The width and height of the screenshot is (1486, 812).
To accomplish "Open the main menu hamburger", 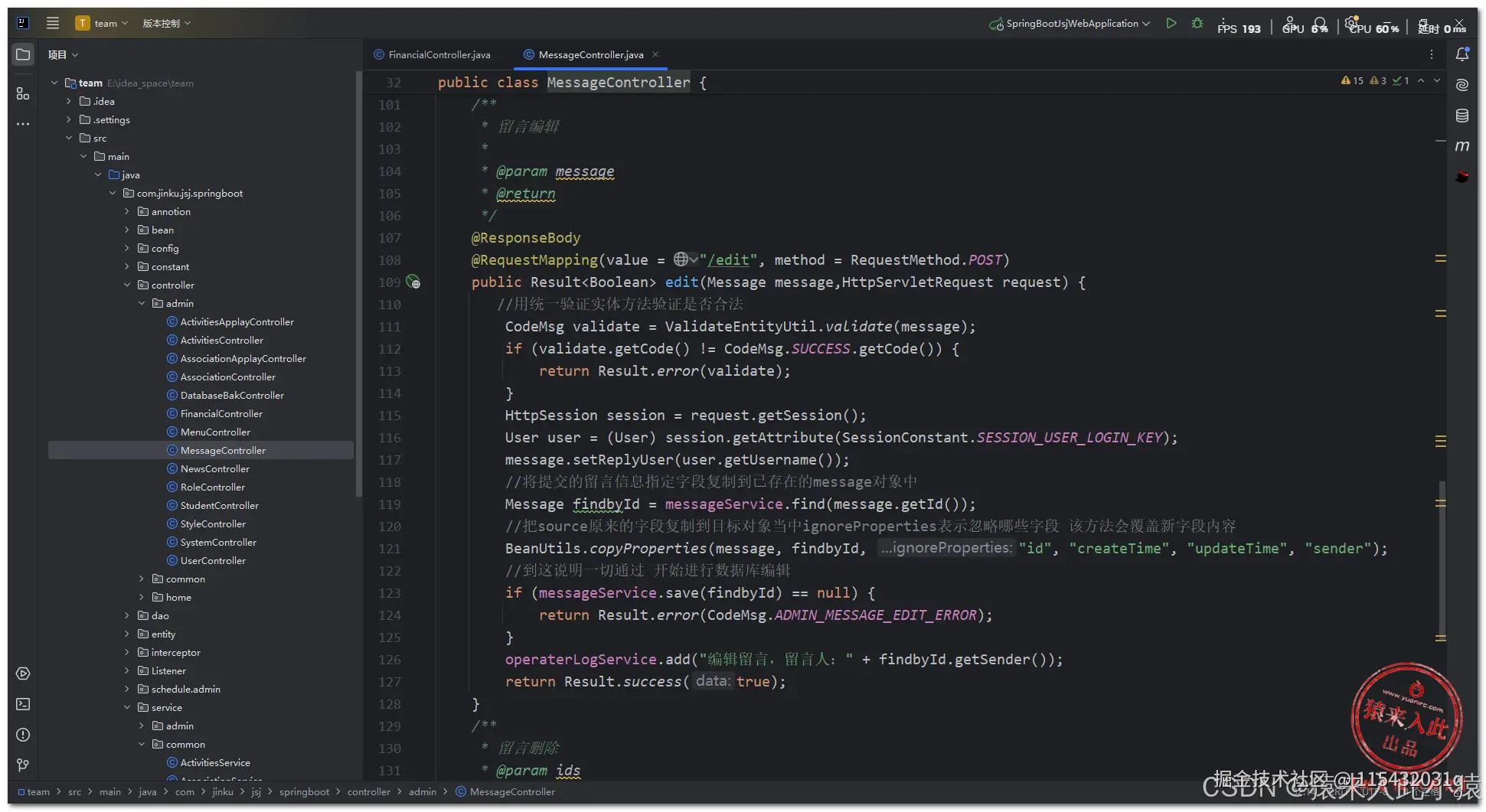I will [x=53, y=23].
